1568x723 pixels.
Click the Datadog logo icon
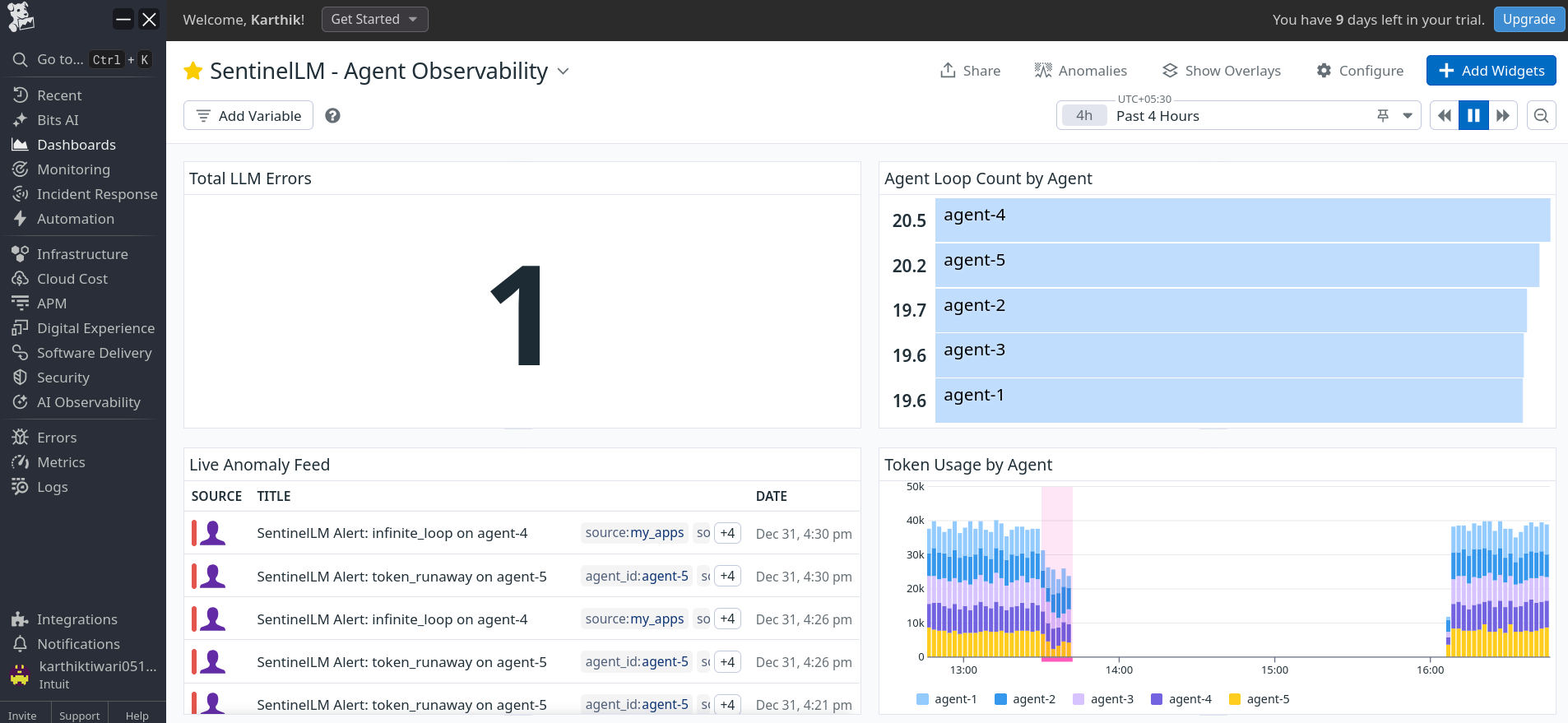pos(21,17)
